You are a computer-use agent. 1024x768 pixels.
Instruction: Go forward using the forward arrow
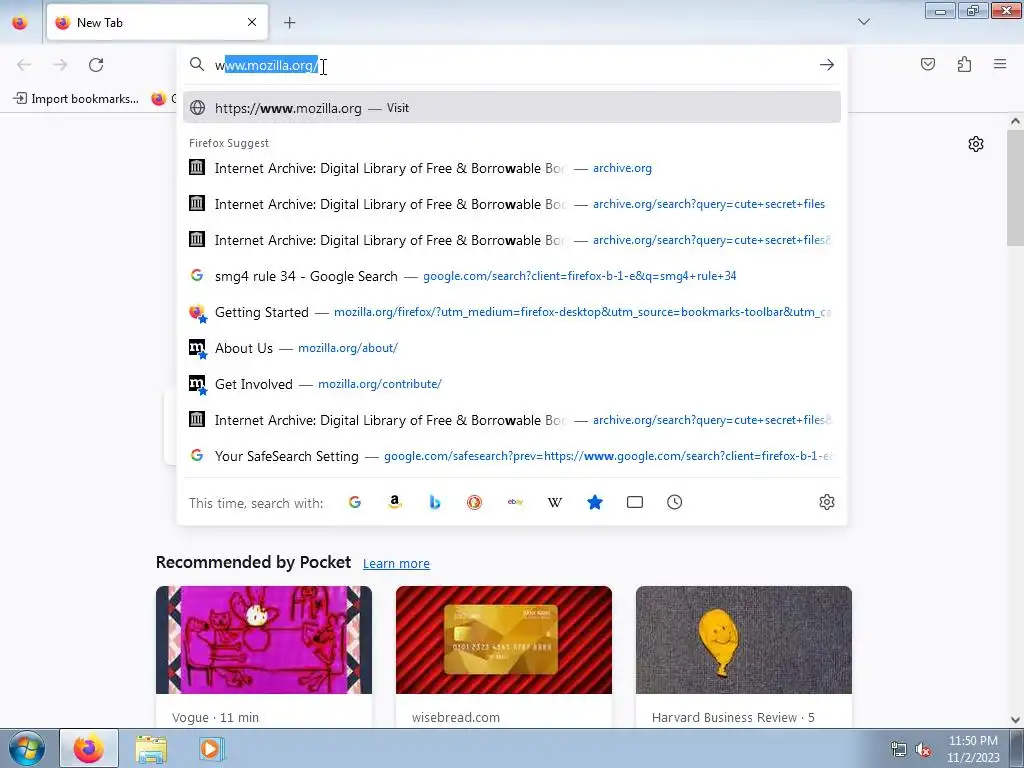pyautogui.click(x=60, y=65)
